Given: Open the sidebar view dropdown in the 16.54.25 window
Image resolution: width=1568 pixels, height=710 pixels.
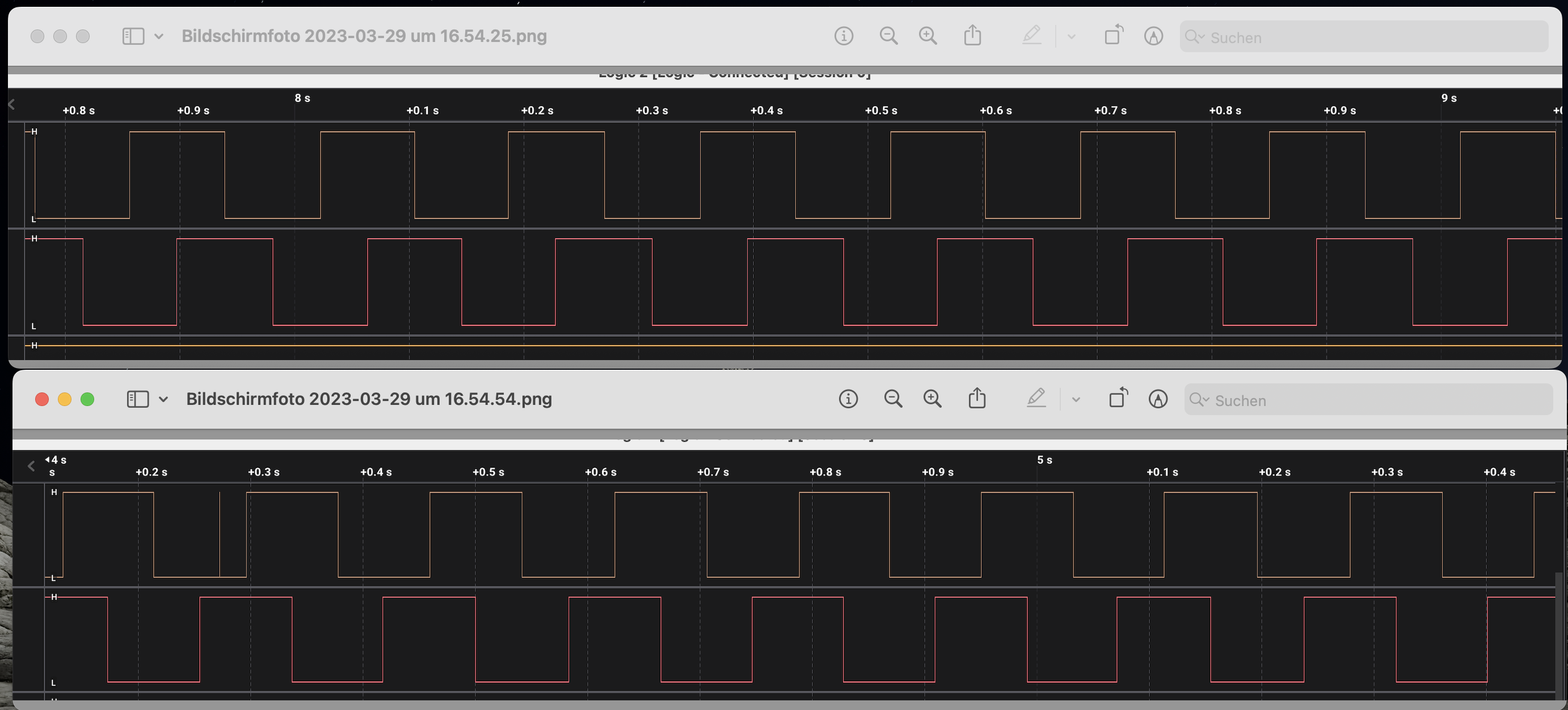Looking at the screenshot, I should pyautogui.click(x=159, y=36).
